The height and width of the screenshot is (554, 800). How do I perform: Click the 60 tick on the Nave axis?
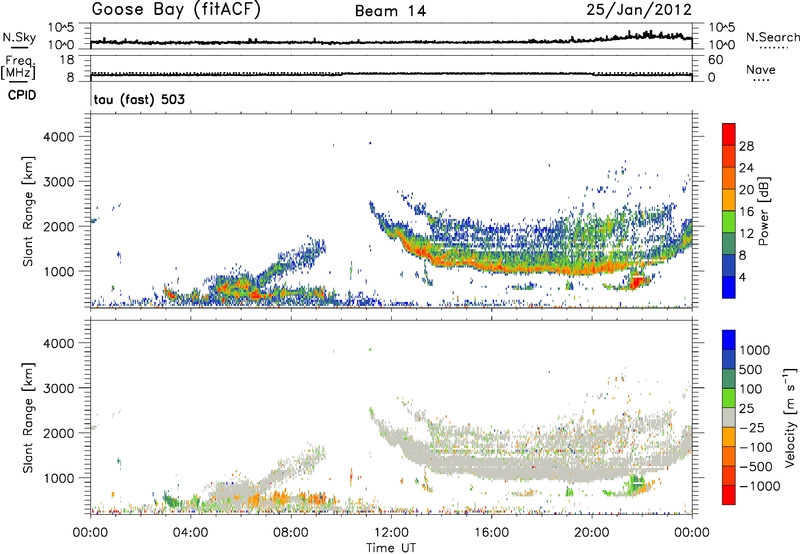coord(715,60)
